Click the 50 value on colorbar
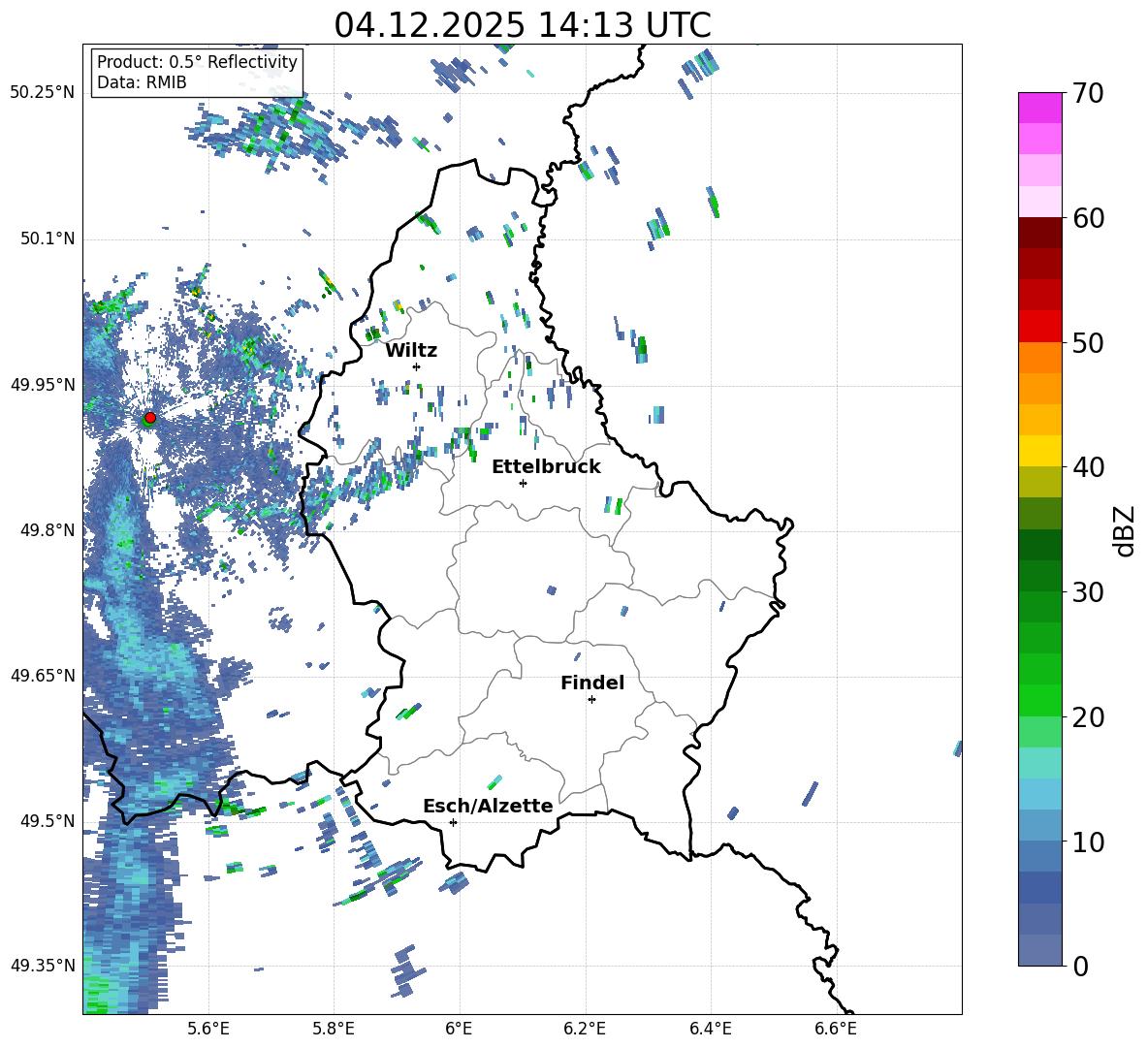 click(1088, 342)
